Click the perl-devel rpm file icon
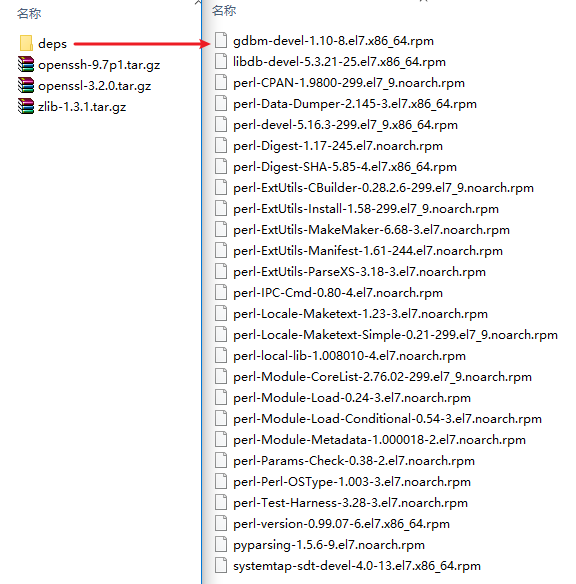The image size is (576, 584). [x=221, y=124]
